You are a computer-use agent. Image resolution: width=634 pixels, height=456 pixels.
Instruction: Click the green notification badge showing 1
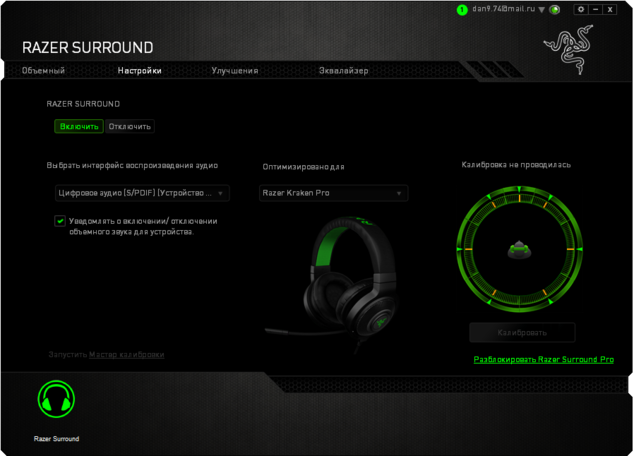tap(462, 10)
